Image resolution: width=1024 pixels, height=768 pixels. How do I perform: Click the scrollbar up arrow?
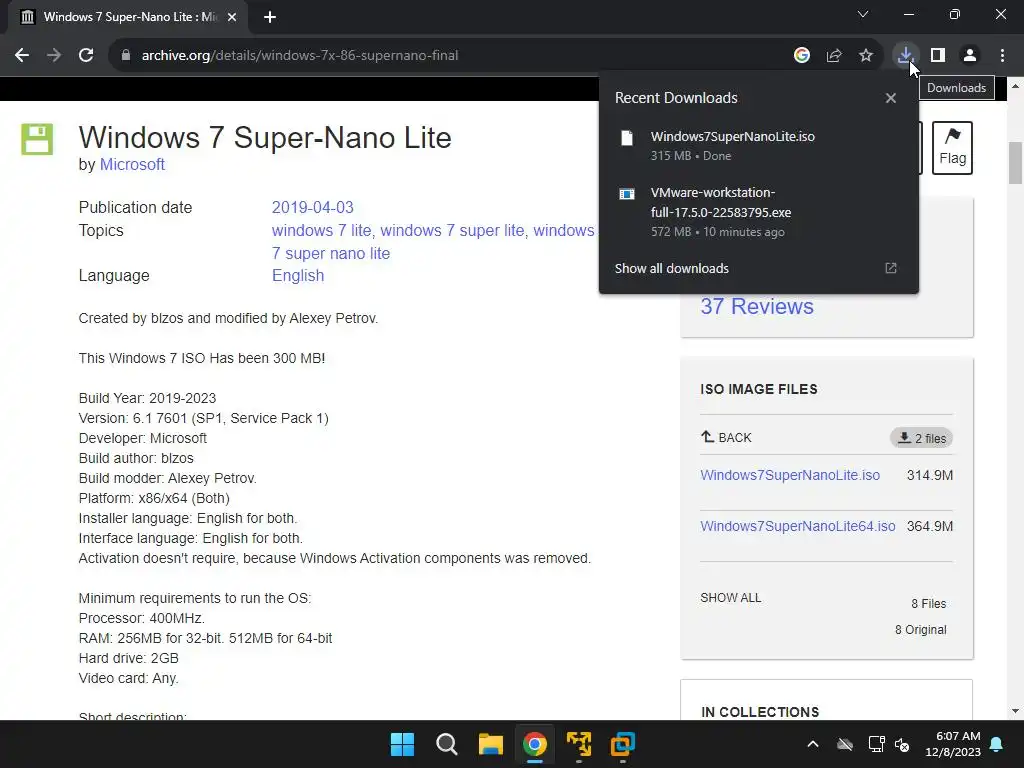tap(1015, 86)
